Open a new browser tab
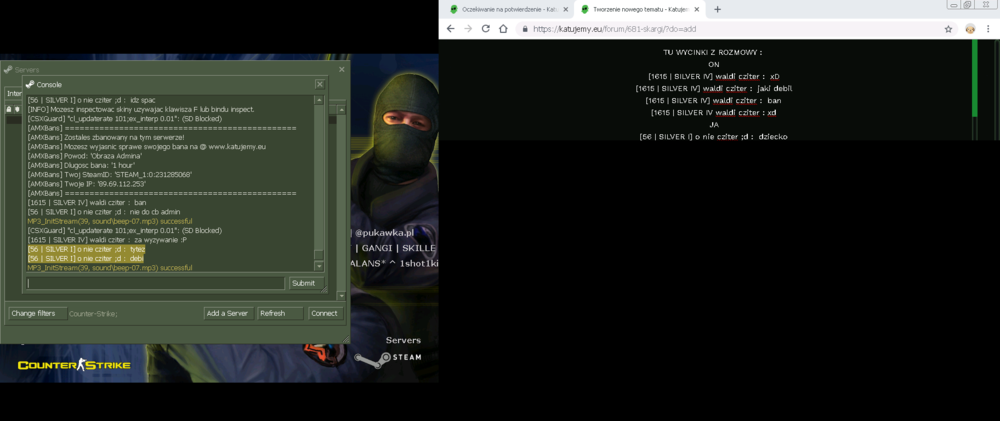Viewport: 1000px width, 421px height. click(x=717, y=10)
